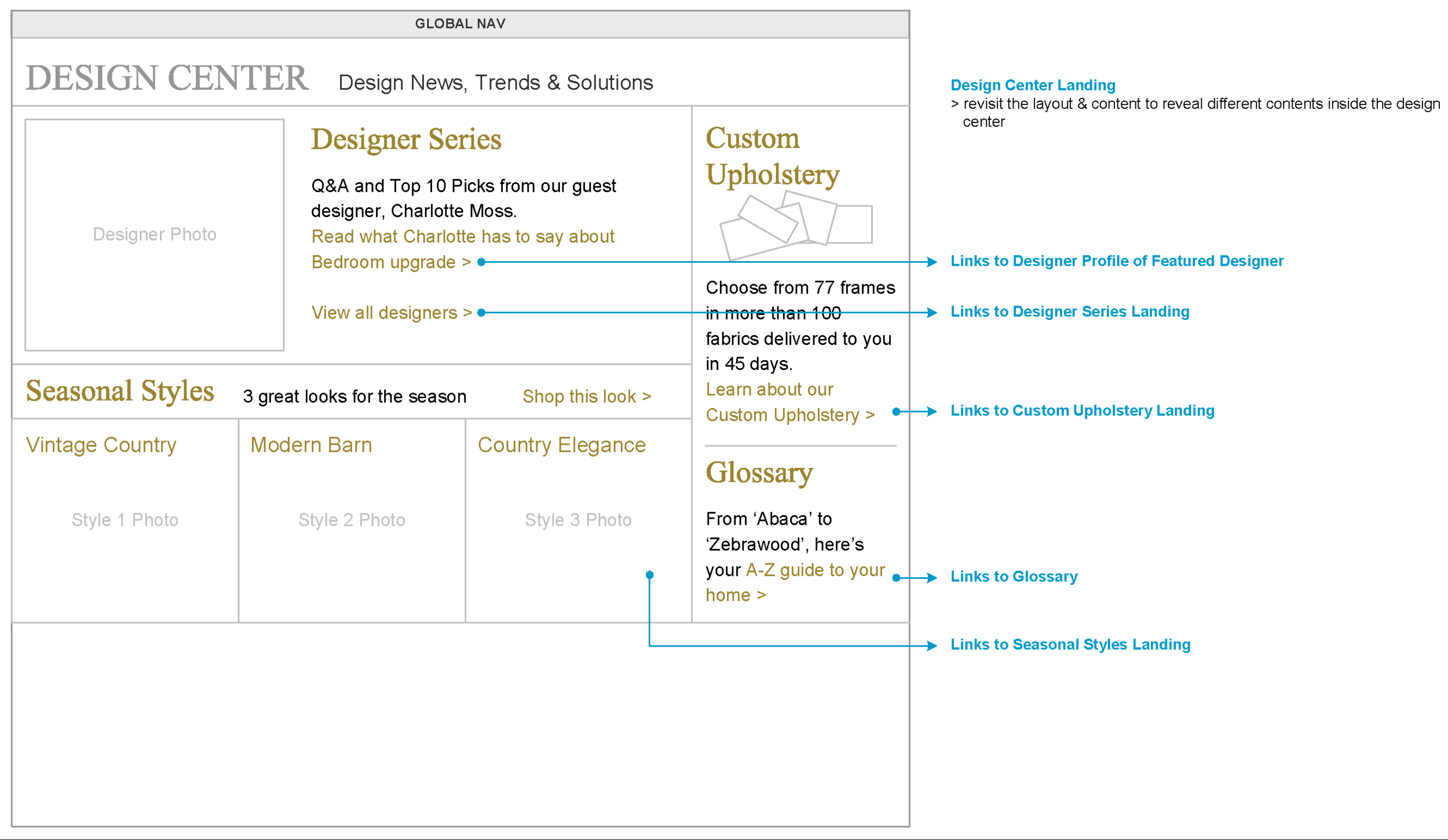Open 'Custom Upholstery >' learn more link
Image resolution: width=1448 pixels, height=840 pixels.
789,415
